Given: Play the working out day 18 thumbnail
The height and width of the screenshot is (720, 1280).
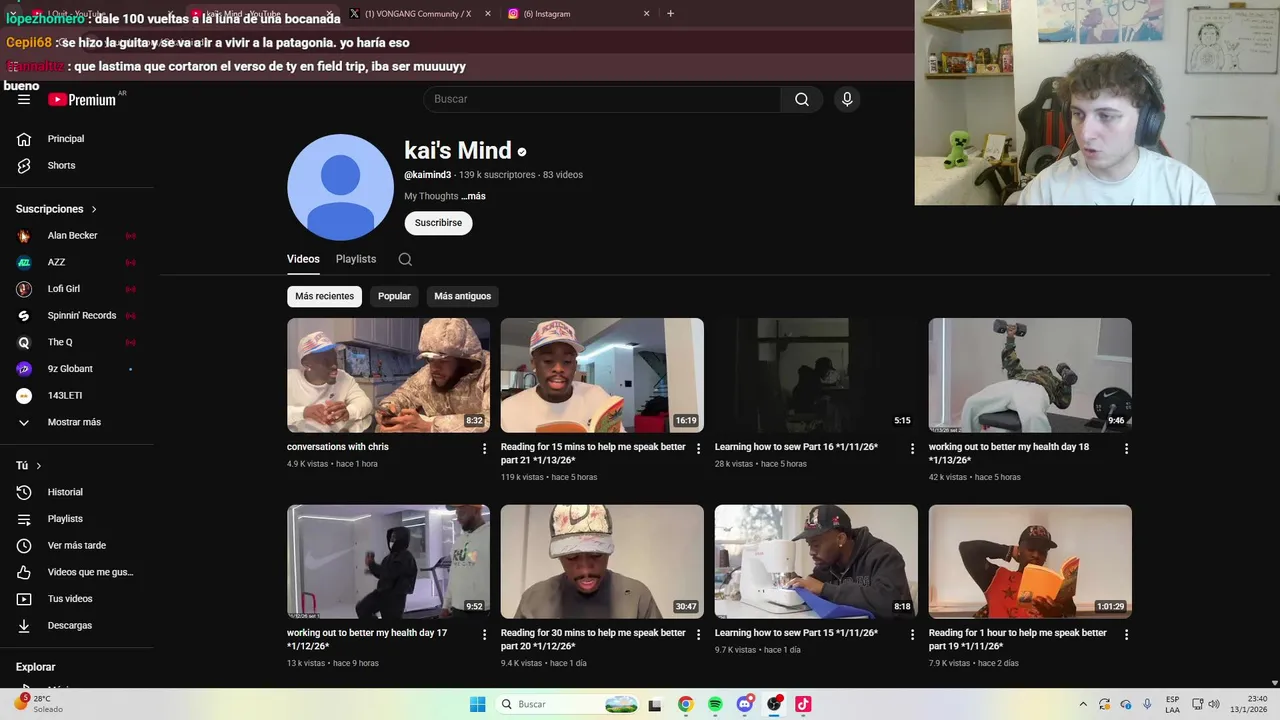Looking at the screenshot, I should [x=1030, y=375].
